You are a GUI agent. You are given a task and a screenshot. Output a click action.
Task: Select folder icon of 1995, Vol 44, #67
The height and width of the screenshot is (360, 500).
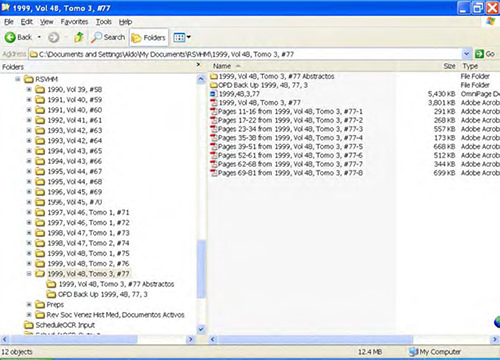(40, 171)
